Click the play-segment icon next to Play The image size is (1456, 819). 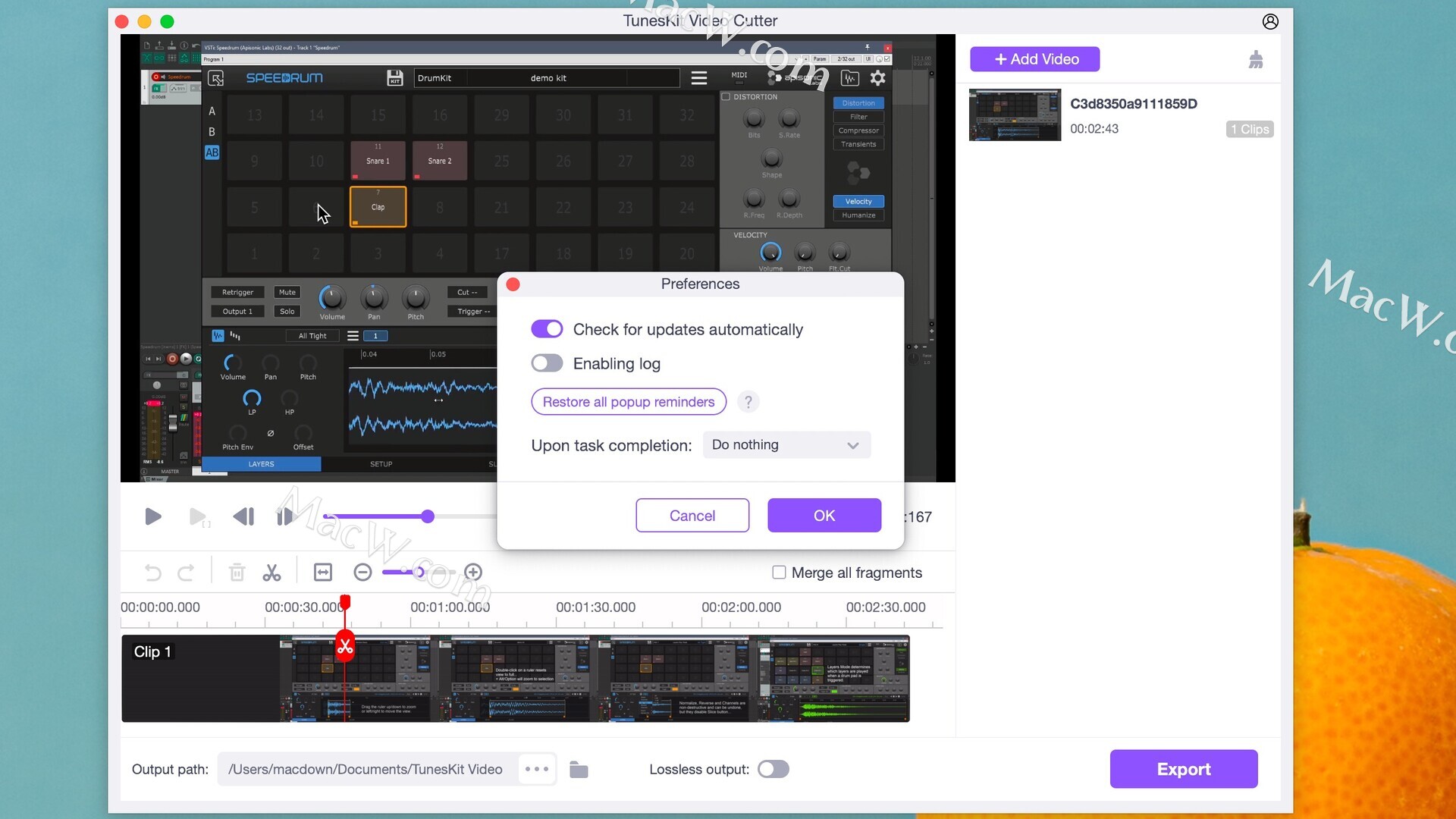(x=199, y=517)
